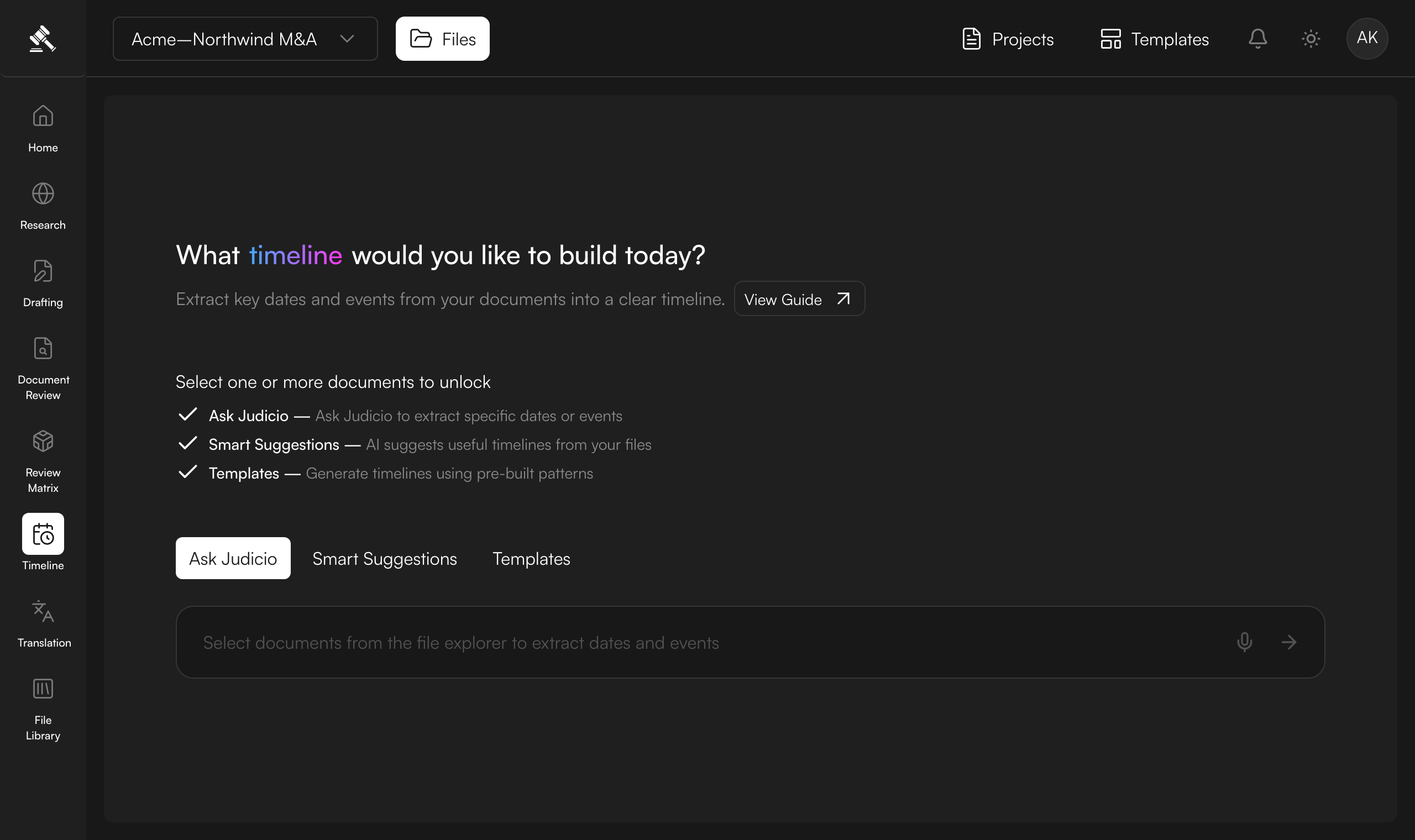
Task: Expand the Acme—Northwind M&A project dropdown
Action: (245, 39)
